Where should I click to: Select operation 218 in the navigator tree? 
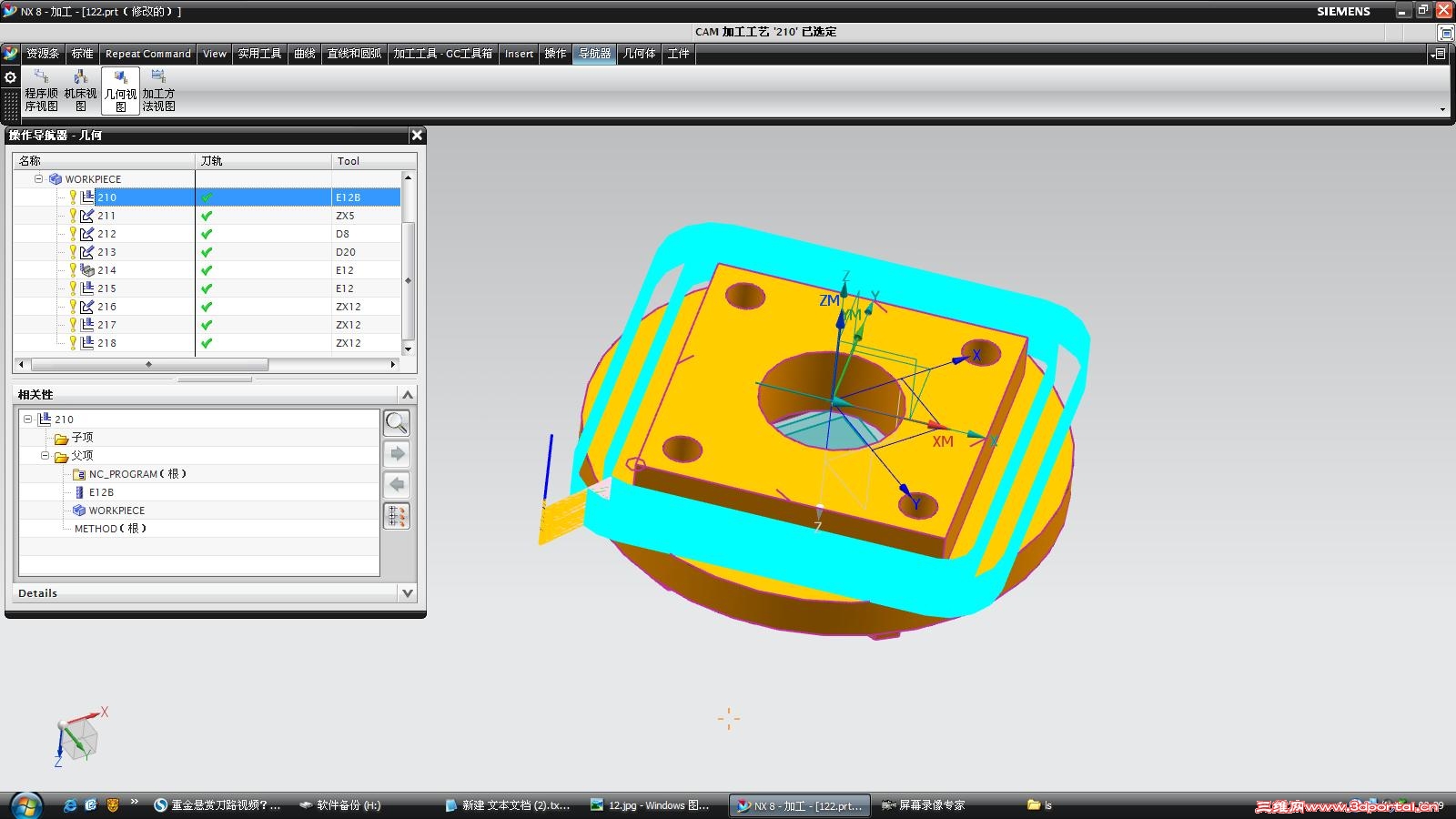click(106, 343)
